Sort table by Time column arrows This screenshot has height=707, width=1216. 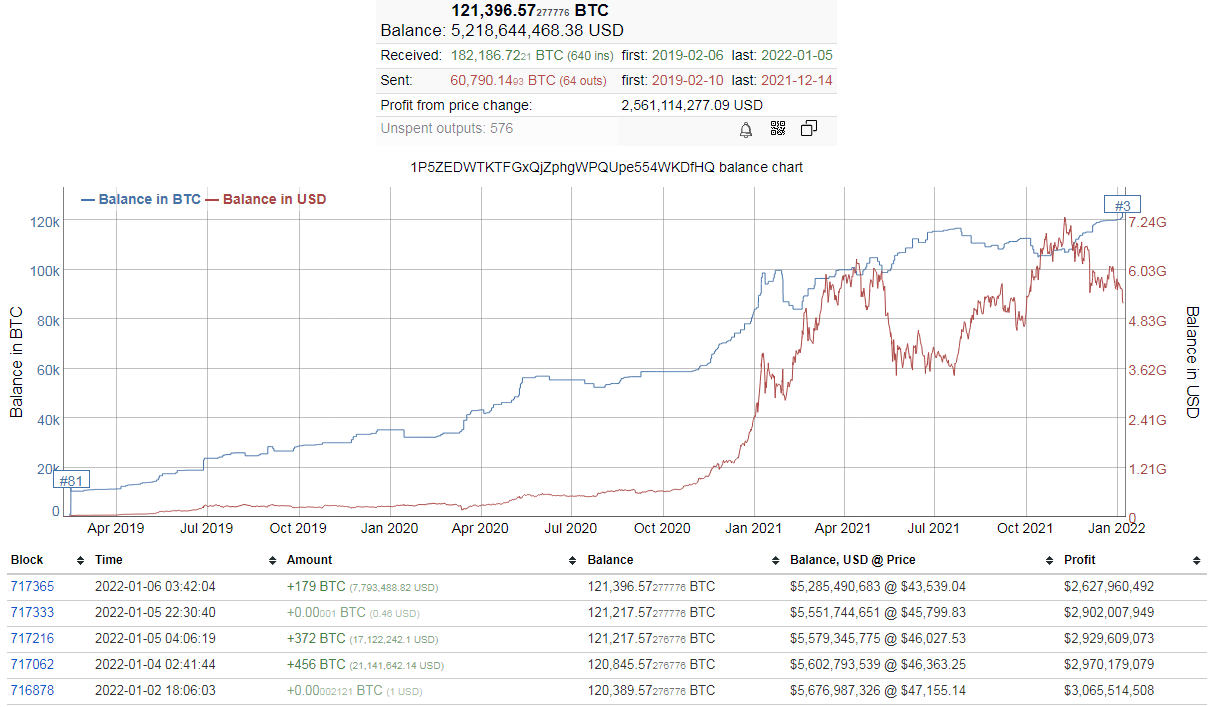(273, 560)
